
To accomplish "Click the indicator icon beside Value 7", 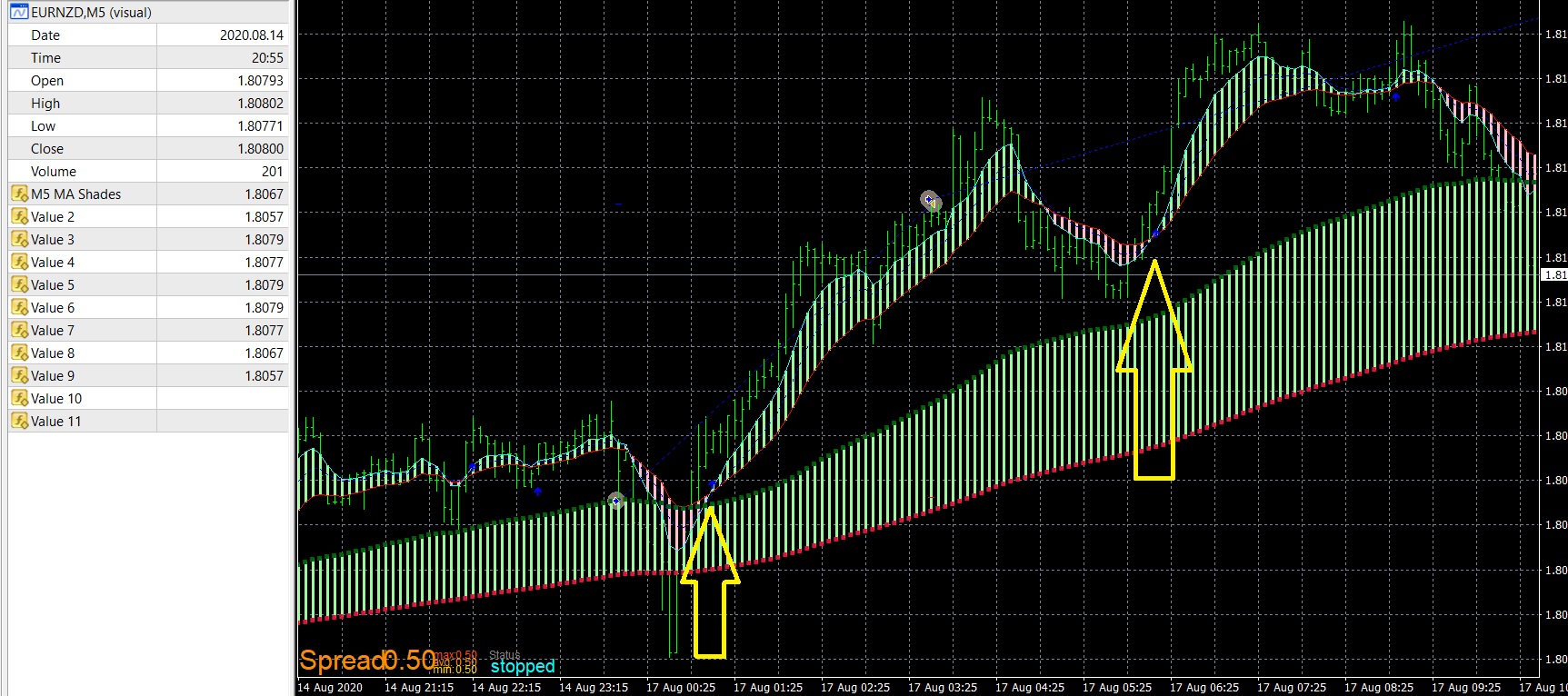I will coord(19,330).
